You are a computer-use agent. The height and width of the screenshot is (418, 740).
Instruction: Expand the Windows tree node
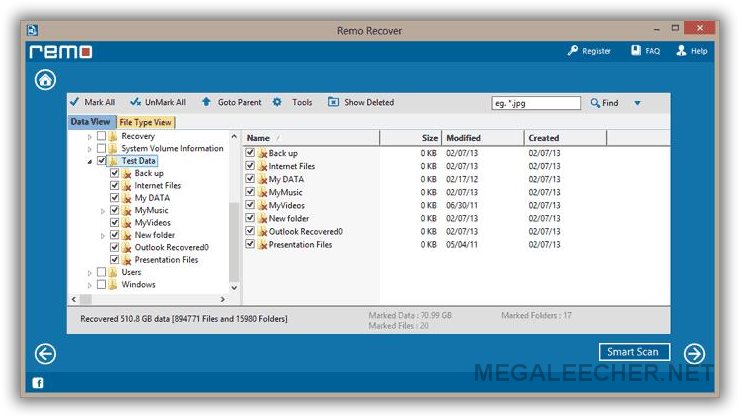click(90, 285)
